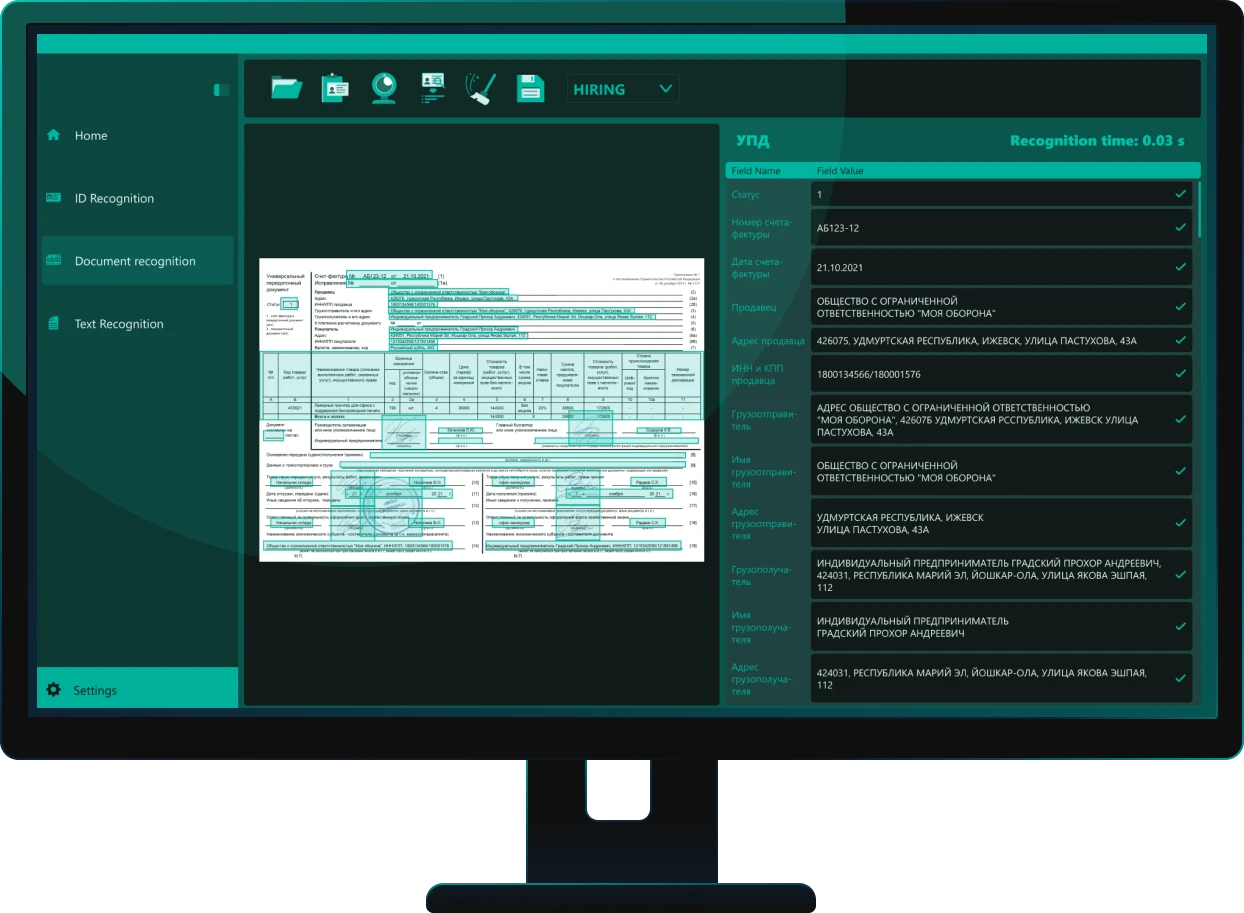This screenshot has height=913, width=1244.
Task: Click the broom clear icon
Action: pyautogui.click(x=481, y=88)
